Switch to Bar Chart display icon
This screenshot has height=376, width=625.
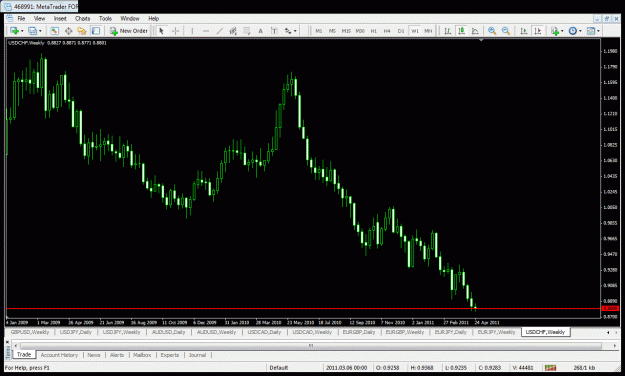coord(448,31)
